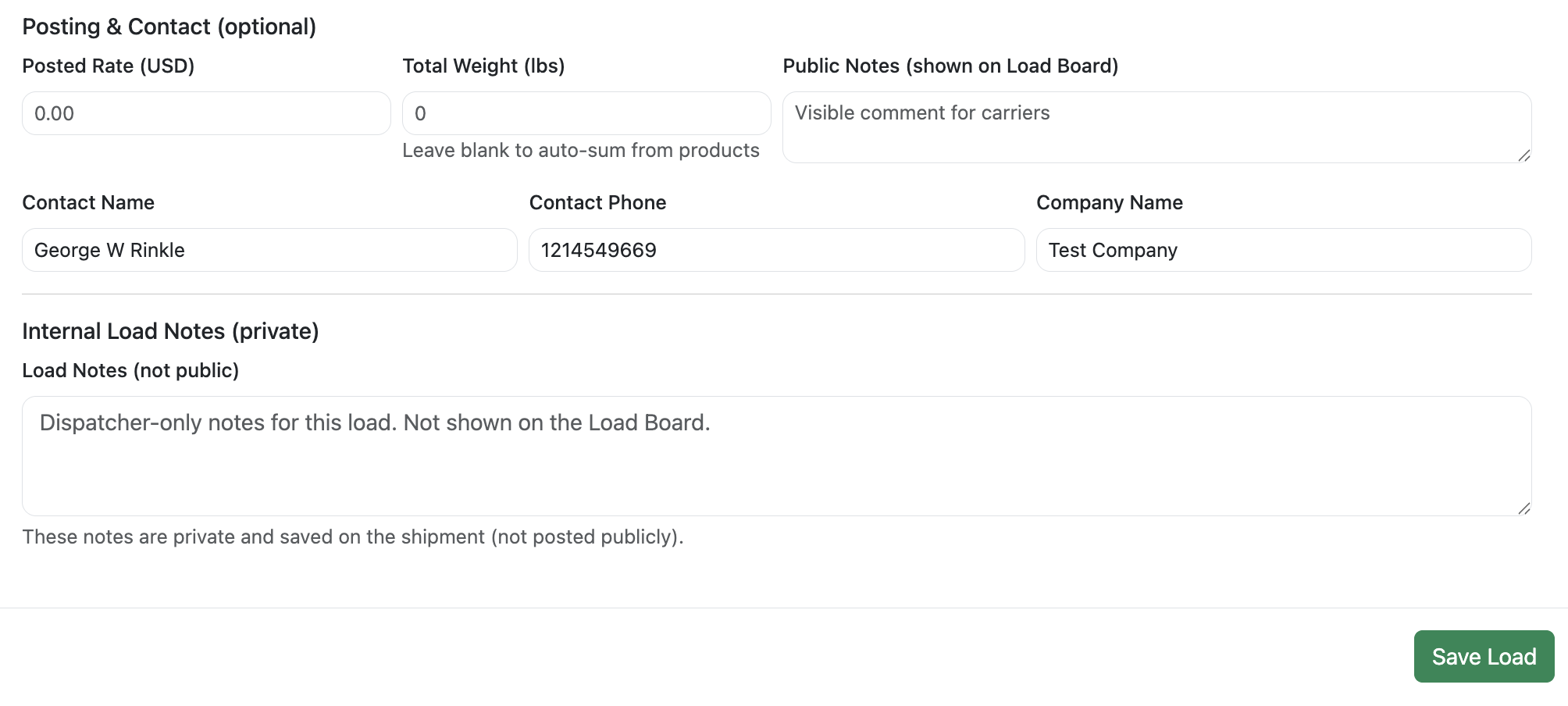Select the text George W Rinkle
Screen dimensions: 1568x706
tap(109, 250)
